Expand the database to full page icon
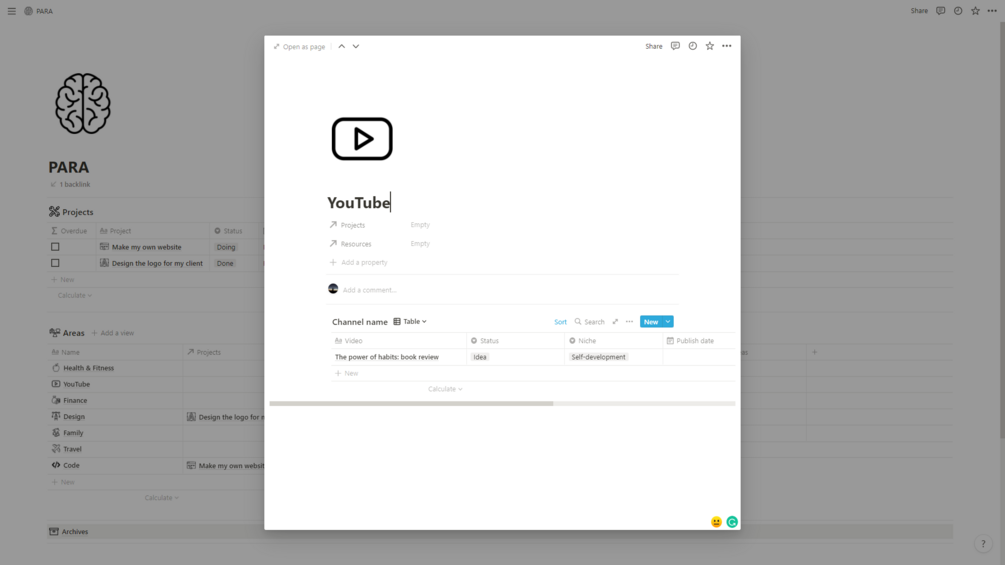1005x565 pixels. point(615,322)
